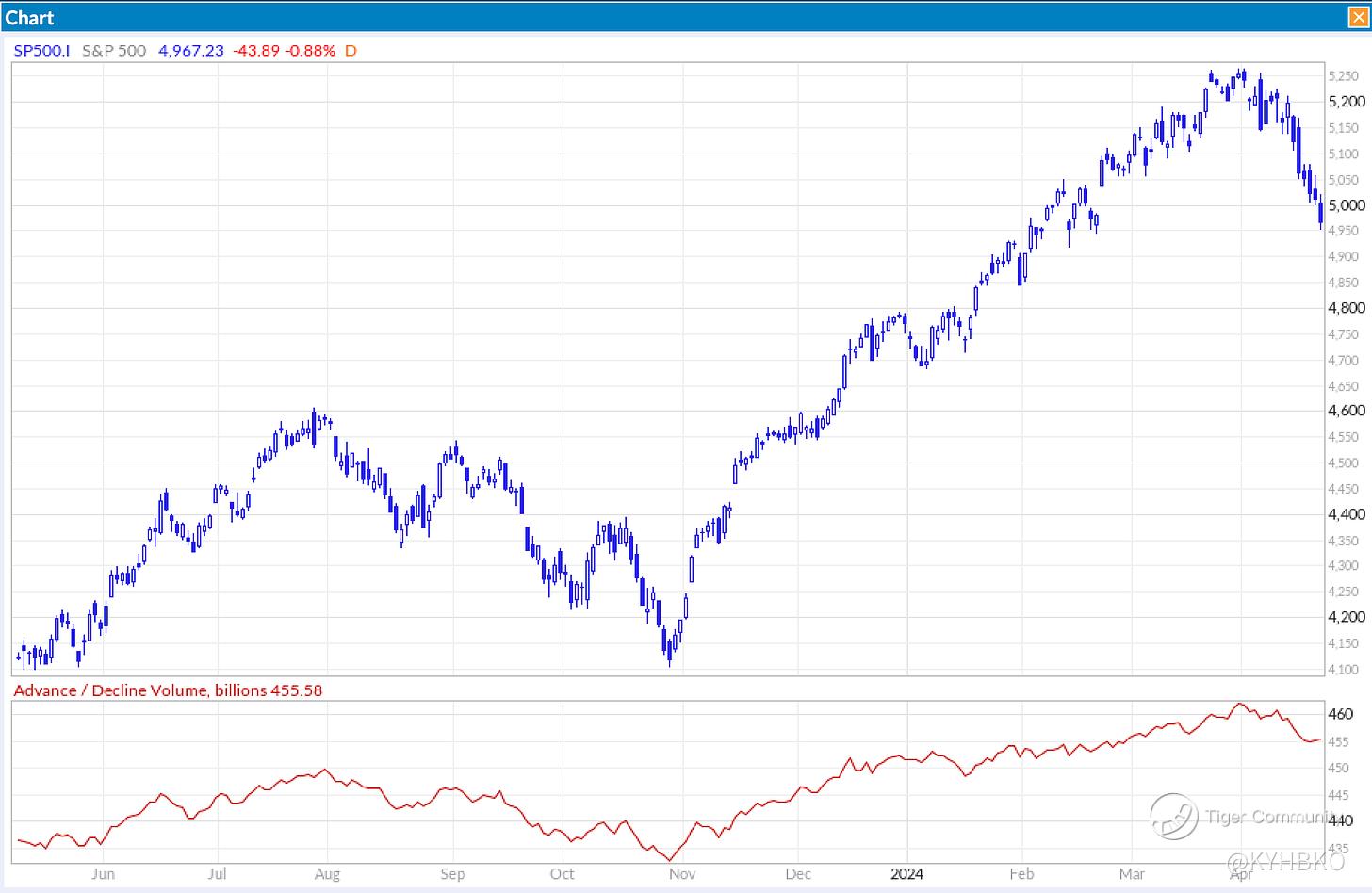Select the 4,650 price level
The height and width of the screenshot is (893, 1372).
tap(1344, 386)
